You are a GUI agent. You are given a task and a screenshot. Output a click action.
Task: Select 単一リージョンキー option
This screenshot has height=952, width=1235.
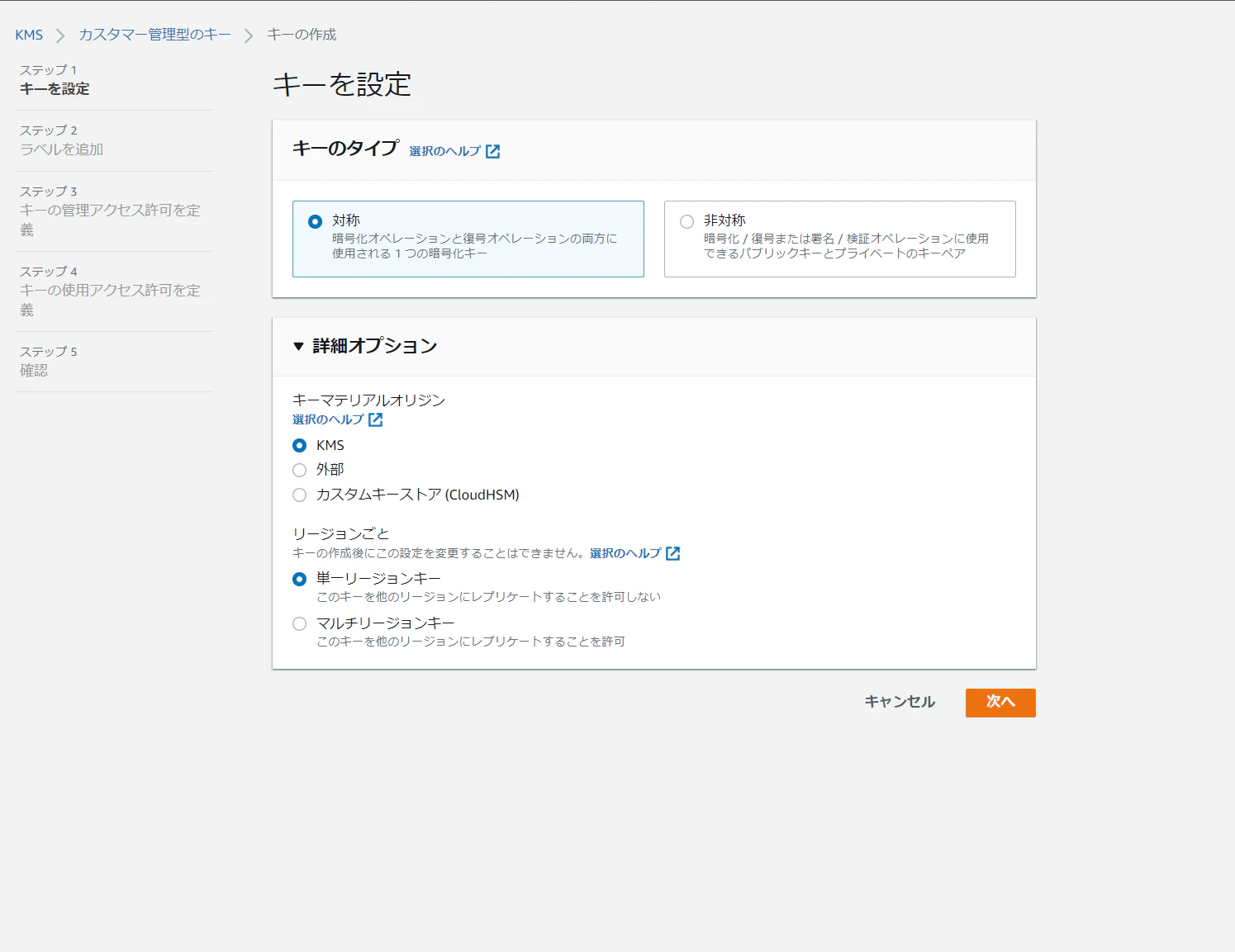(300, 579)
